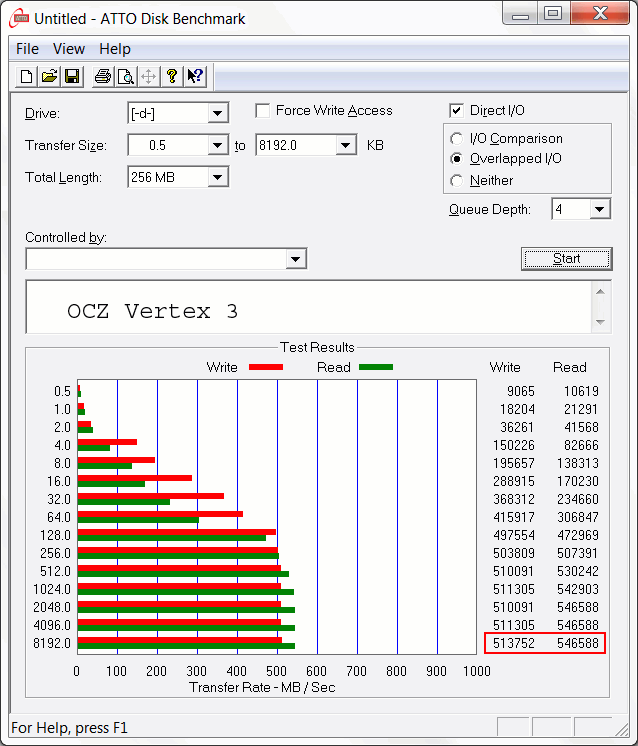Image resolution: width=638 pixels, height=746 pixels.
Task: Open the View menu
Action: (x=69, y=49)
